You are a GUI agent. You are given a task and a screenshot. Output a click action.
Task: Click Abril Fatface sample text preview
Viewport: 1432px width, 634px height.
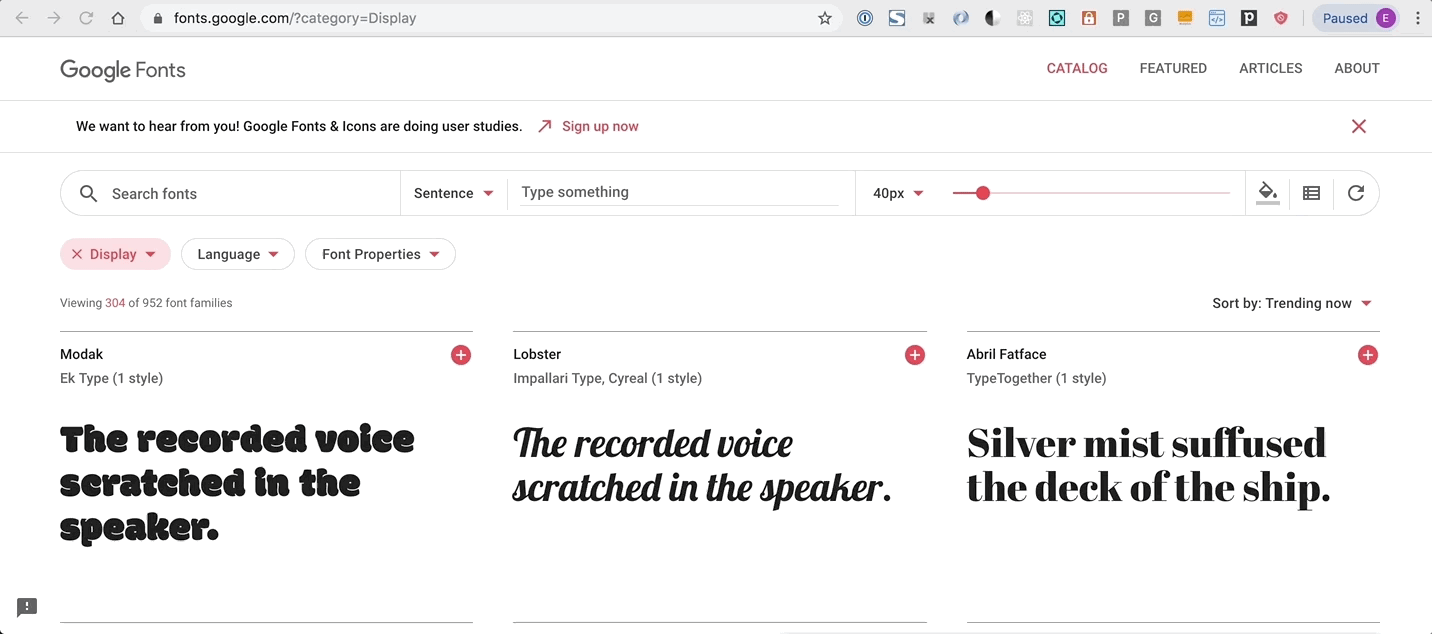point(1149,466)
